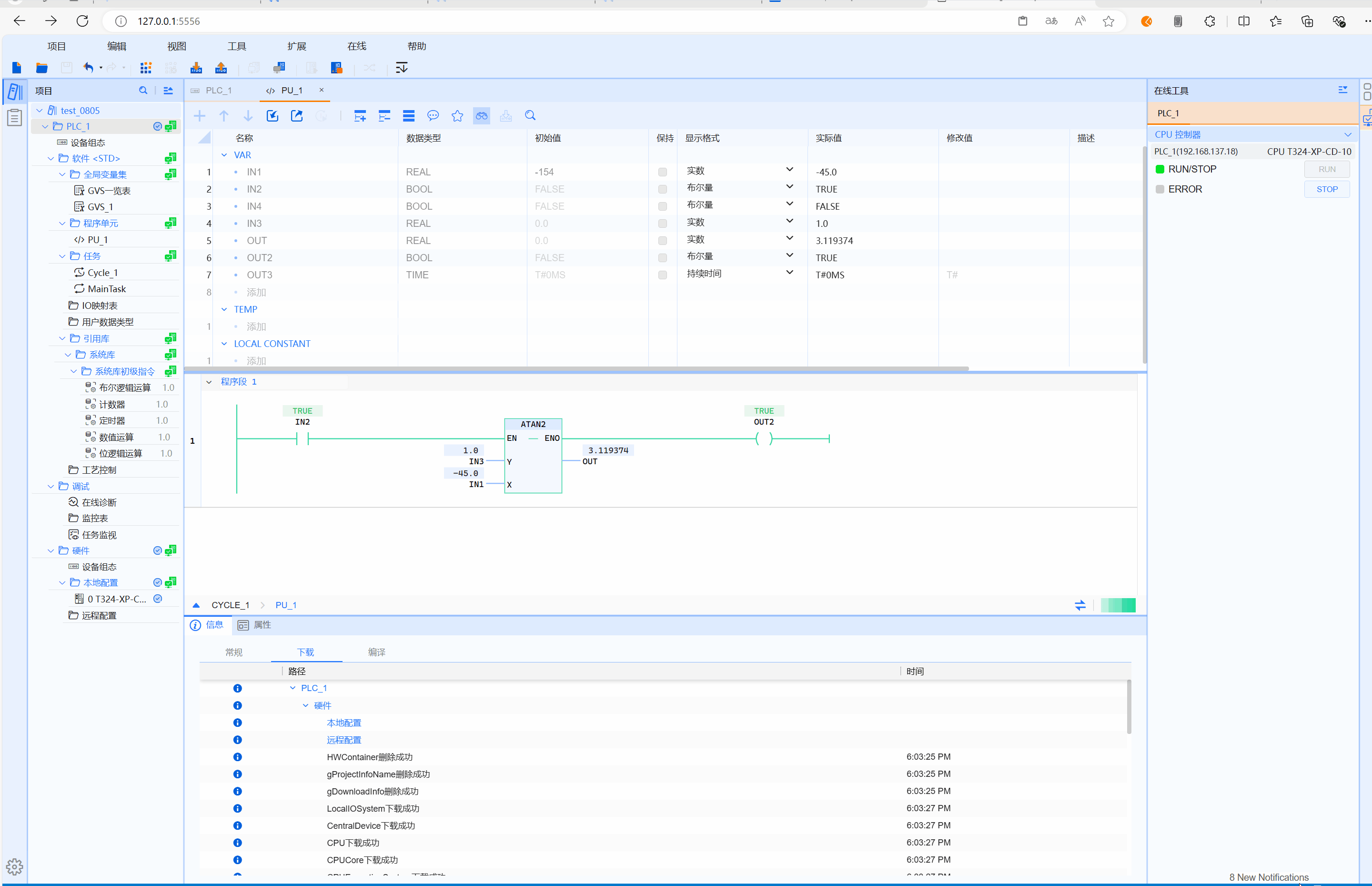Collapse the TEMP variable section
This screenshot has height=886, width=1372.
pos(224,309)
